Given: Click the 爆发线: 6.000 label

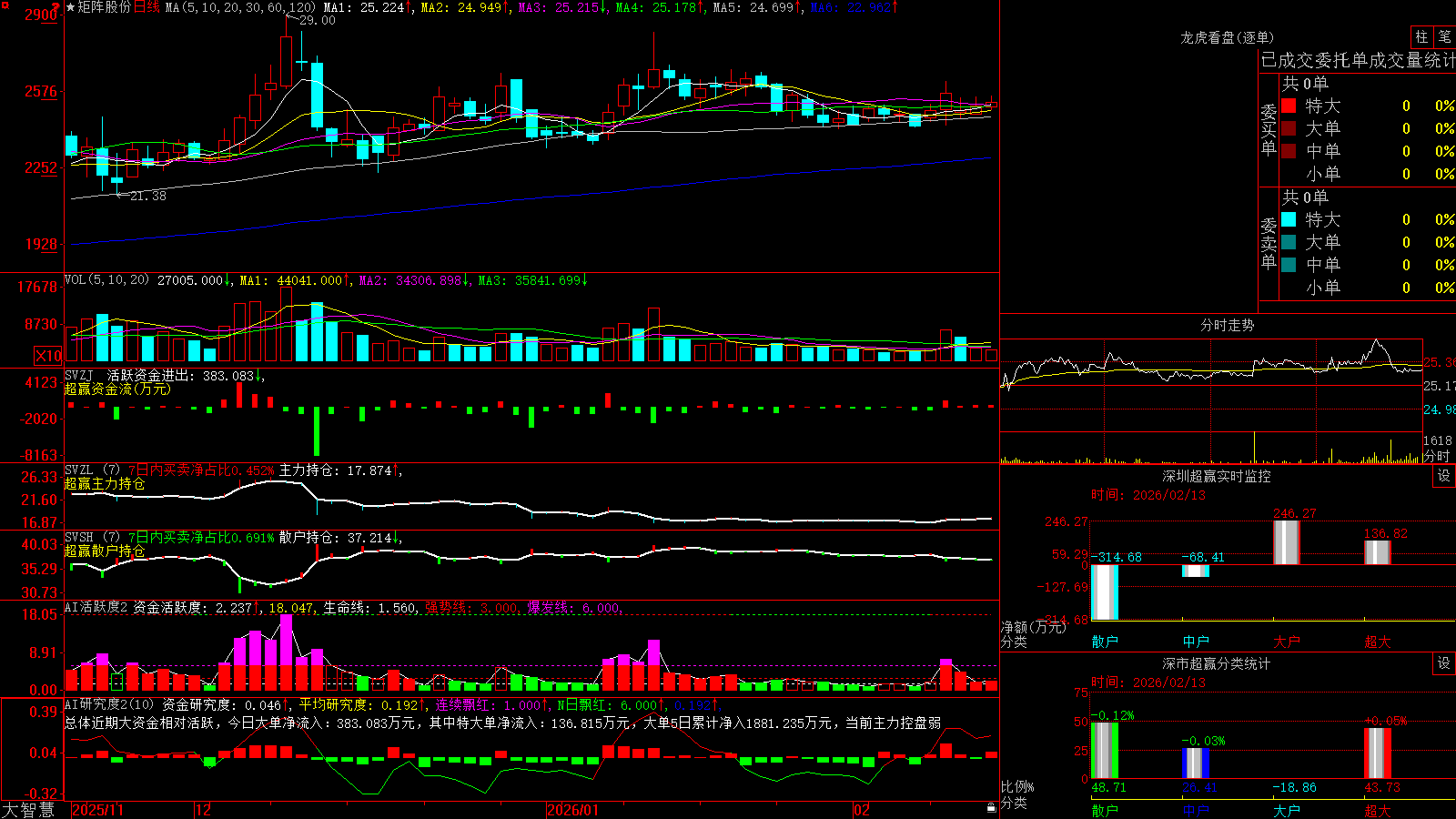Looking at the screenshot, I should 575,608.
